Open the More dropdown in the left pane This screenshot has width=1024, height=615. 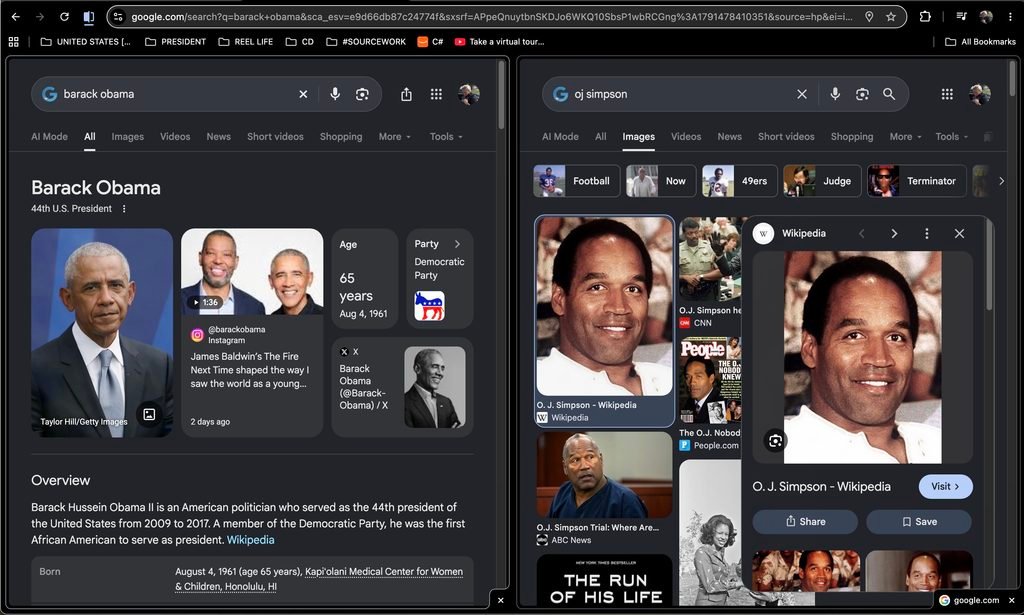pos(394,136)
